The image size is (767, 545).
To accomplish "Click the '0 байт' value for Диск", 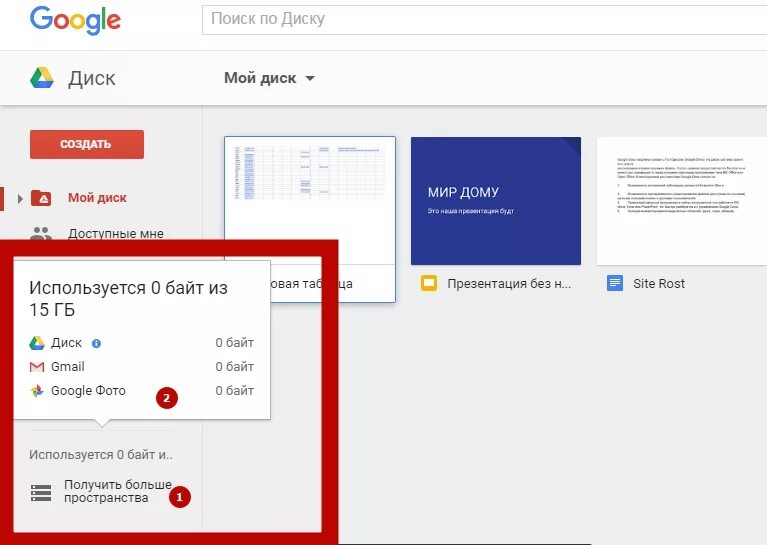I will (x=234, y=343).
